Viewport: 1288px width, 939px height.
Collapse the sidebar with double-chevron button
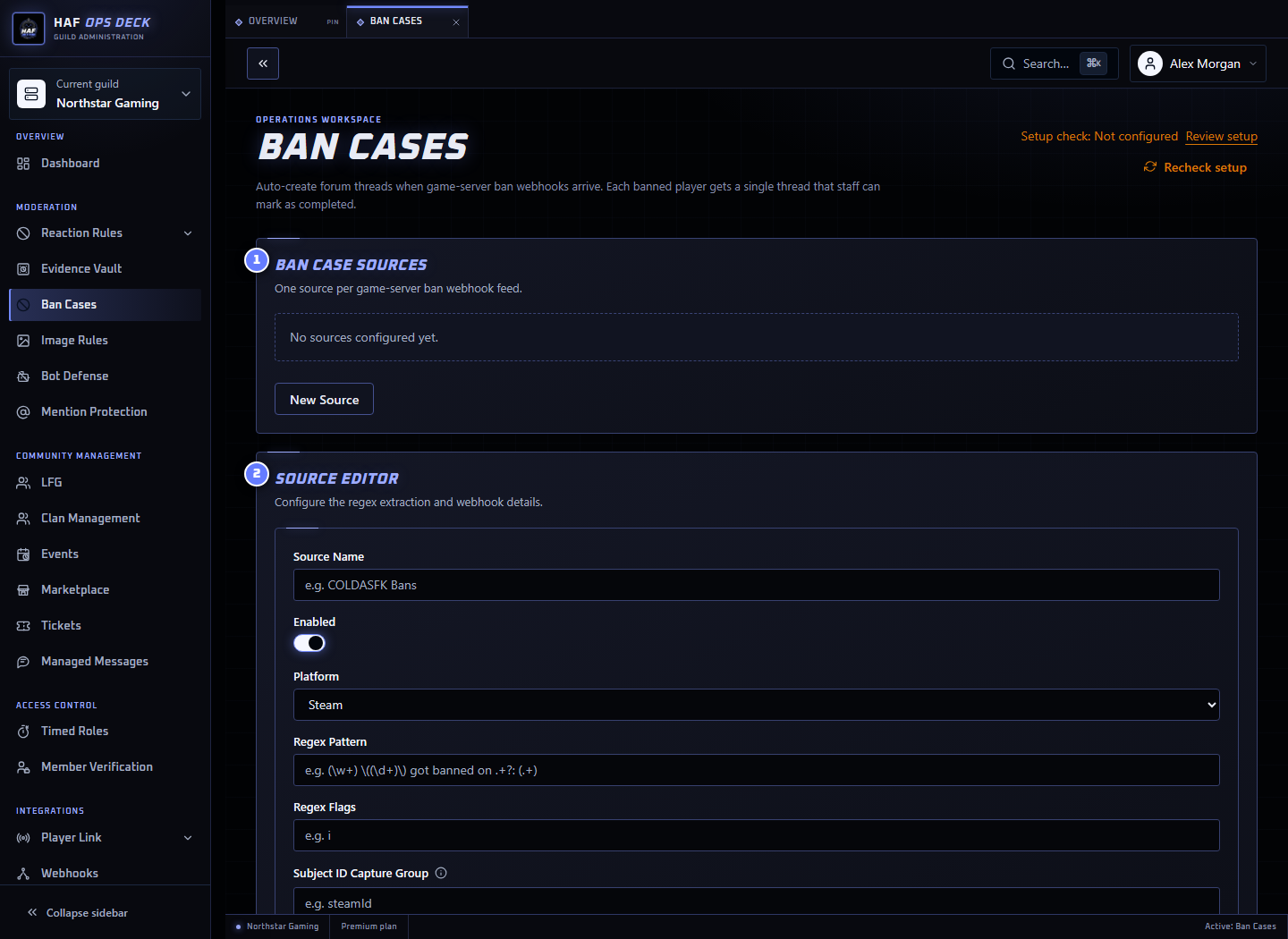[263, 63]
